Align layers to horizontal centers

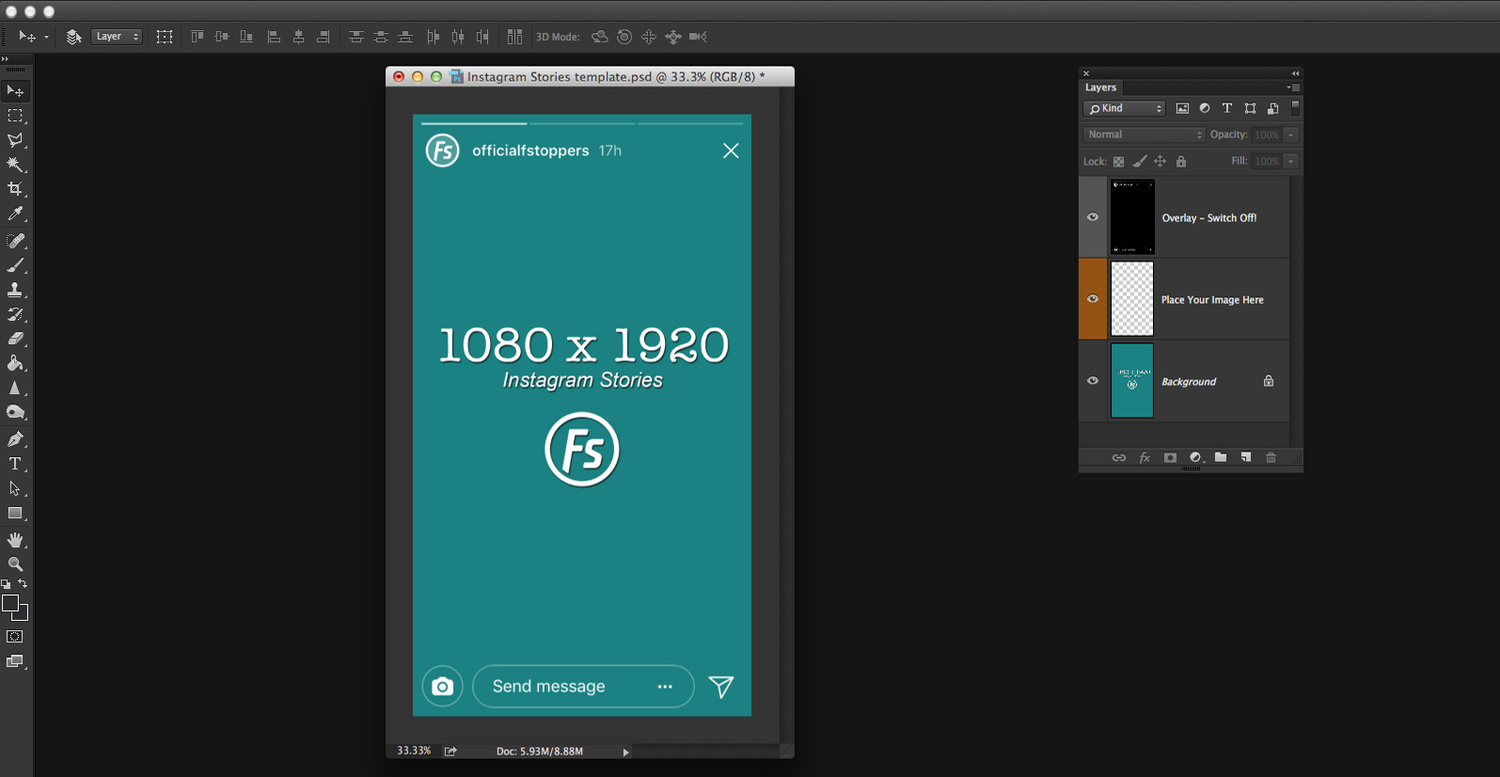click(298, 36)
